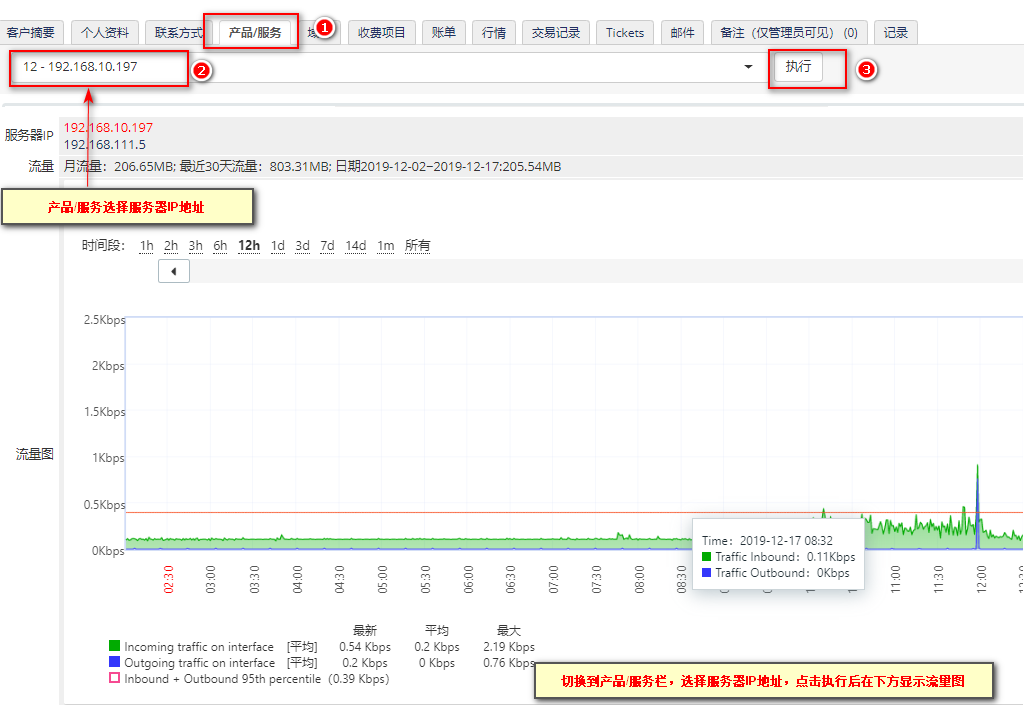1024x705 pixels.
Task: Select the 1m time range
Action: pos(385,245)
